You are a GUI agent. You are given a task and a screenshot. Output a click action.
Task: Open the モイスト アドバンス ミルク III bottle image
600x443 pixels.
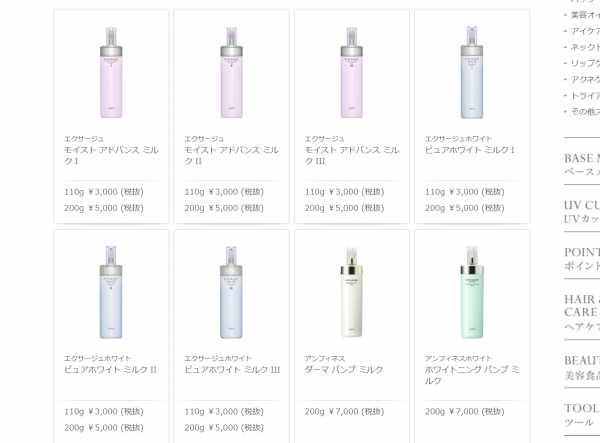click(x=351, y=73)
